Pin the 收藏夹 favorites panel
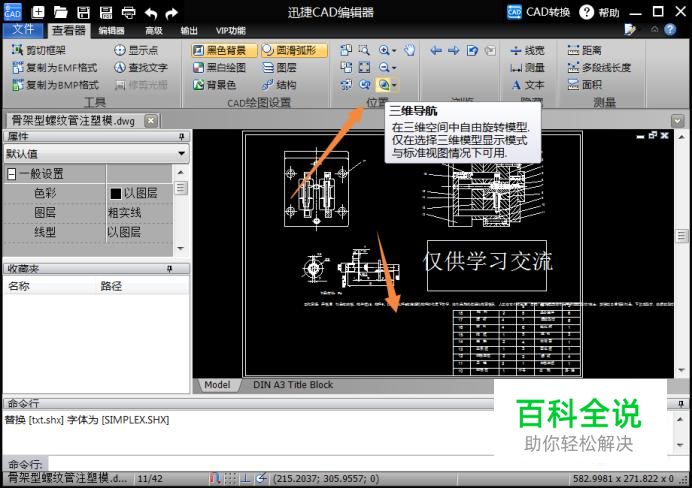Viewport: 692px width, 488px height. 170,268
